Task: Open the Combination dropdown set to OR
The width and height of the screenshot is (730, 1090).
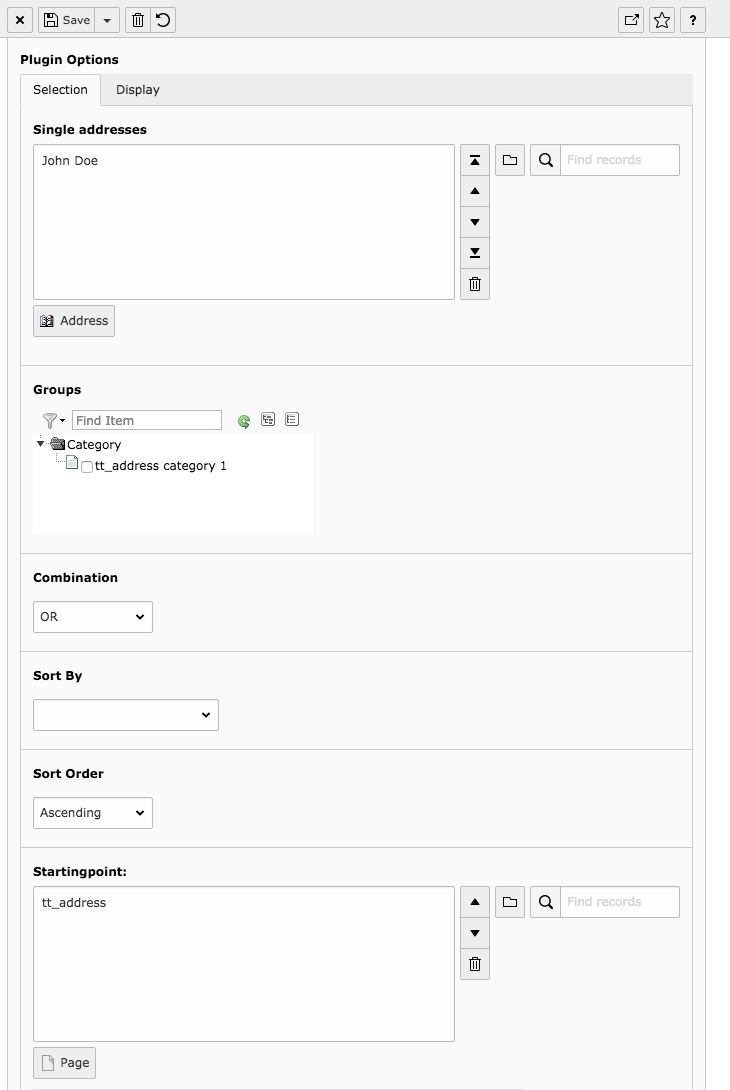Action: (x=92, y=617)
